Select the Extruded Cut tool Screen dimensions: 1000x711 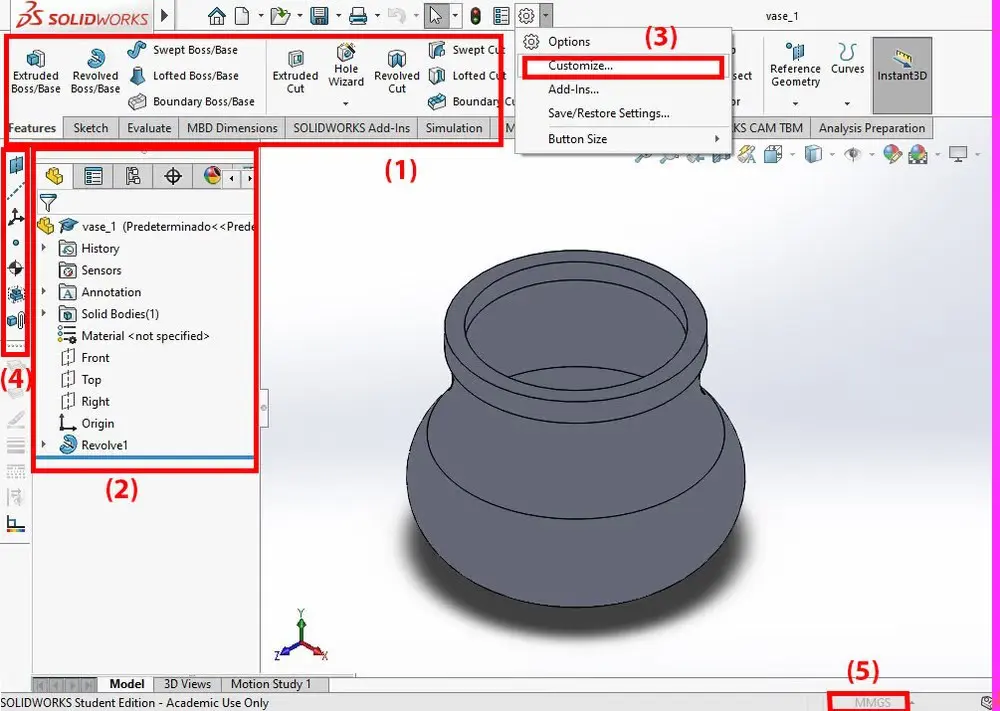pos(295,71)
